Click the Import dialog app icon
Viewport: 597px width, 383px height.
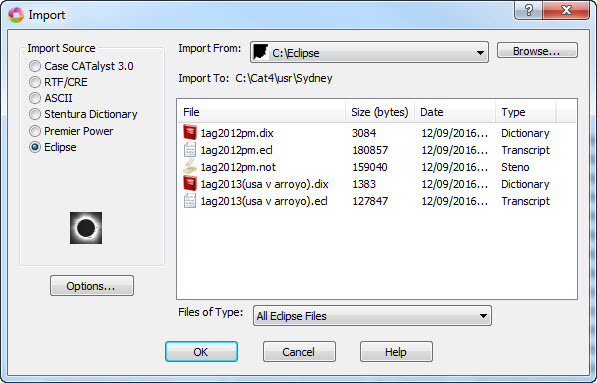click(x=16, y=15)
